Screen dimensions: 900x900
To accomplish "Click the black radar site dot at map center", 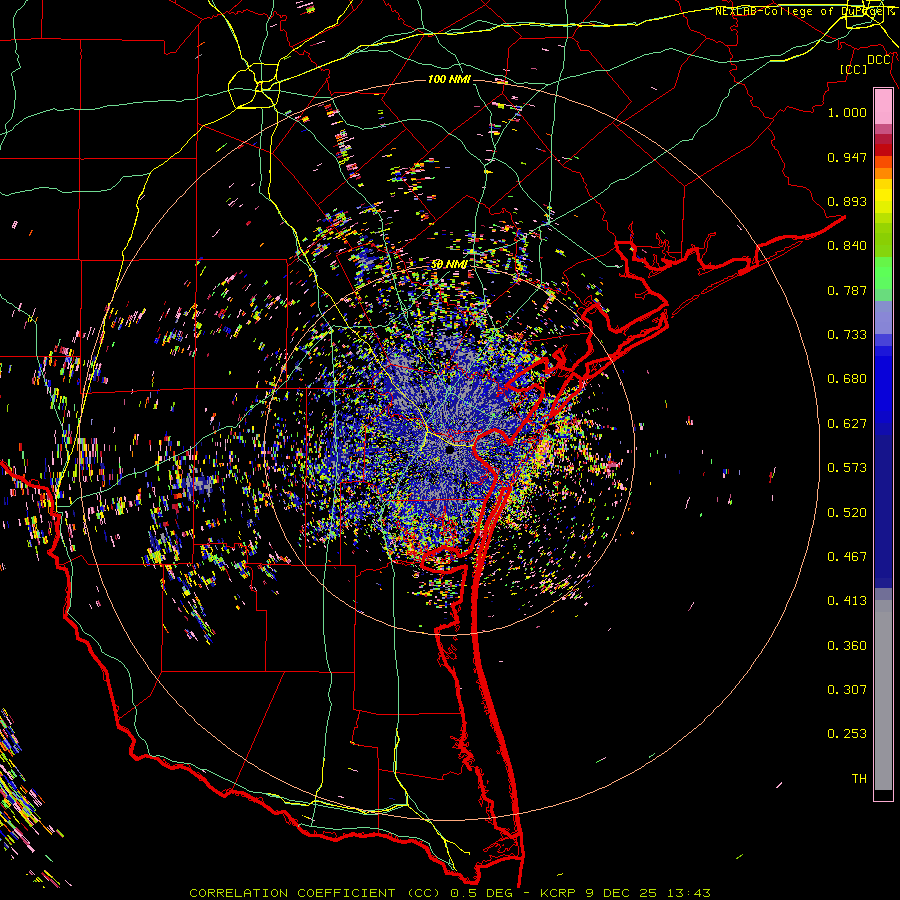I will tap(449, 451).
